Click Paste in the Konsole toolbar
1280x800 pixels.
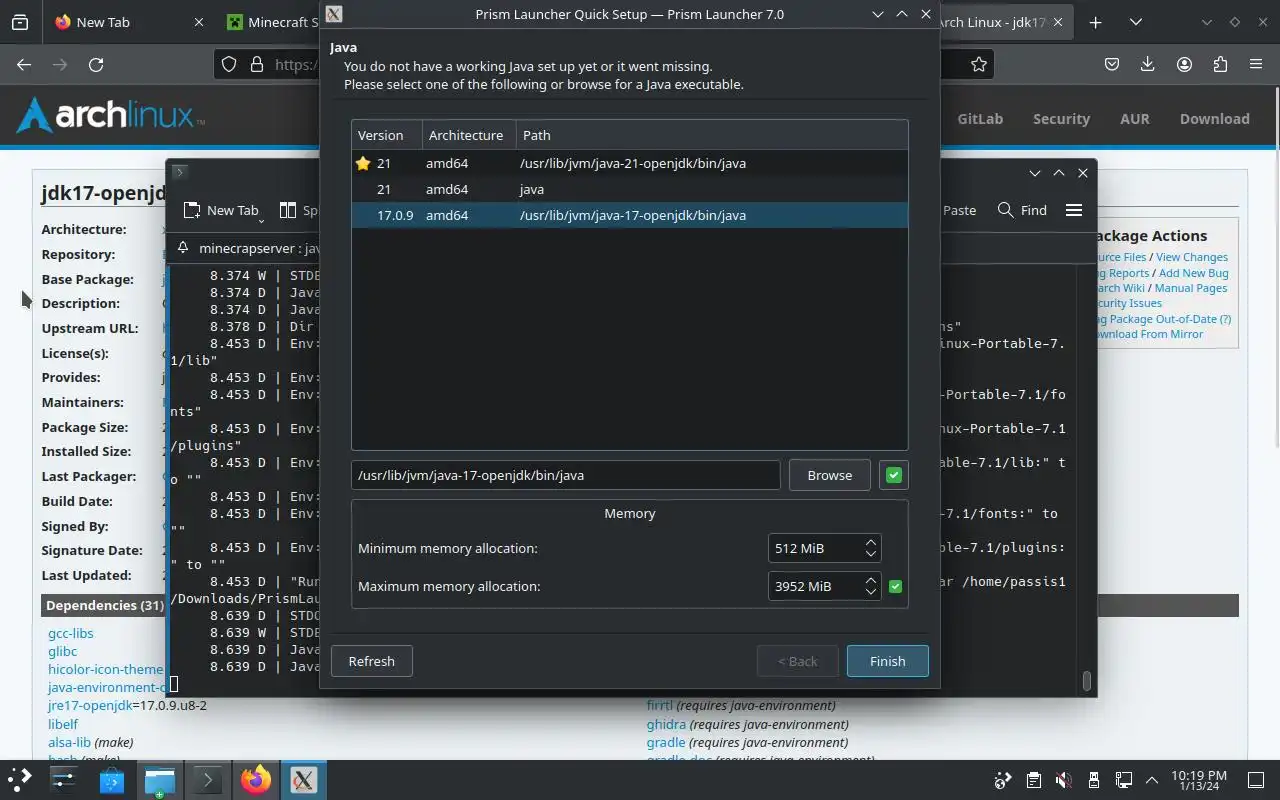pyautogui.click(x=959, y=210)
